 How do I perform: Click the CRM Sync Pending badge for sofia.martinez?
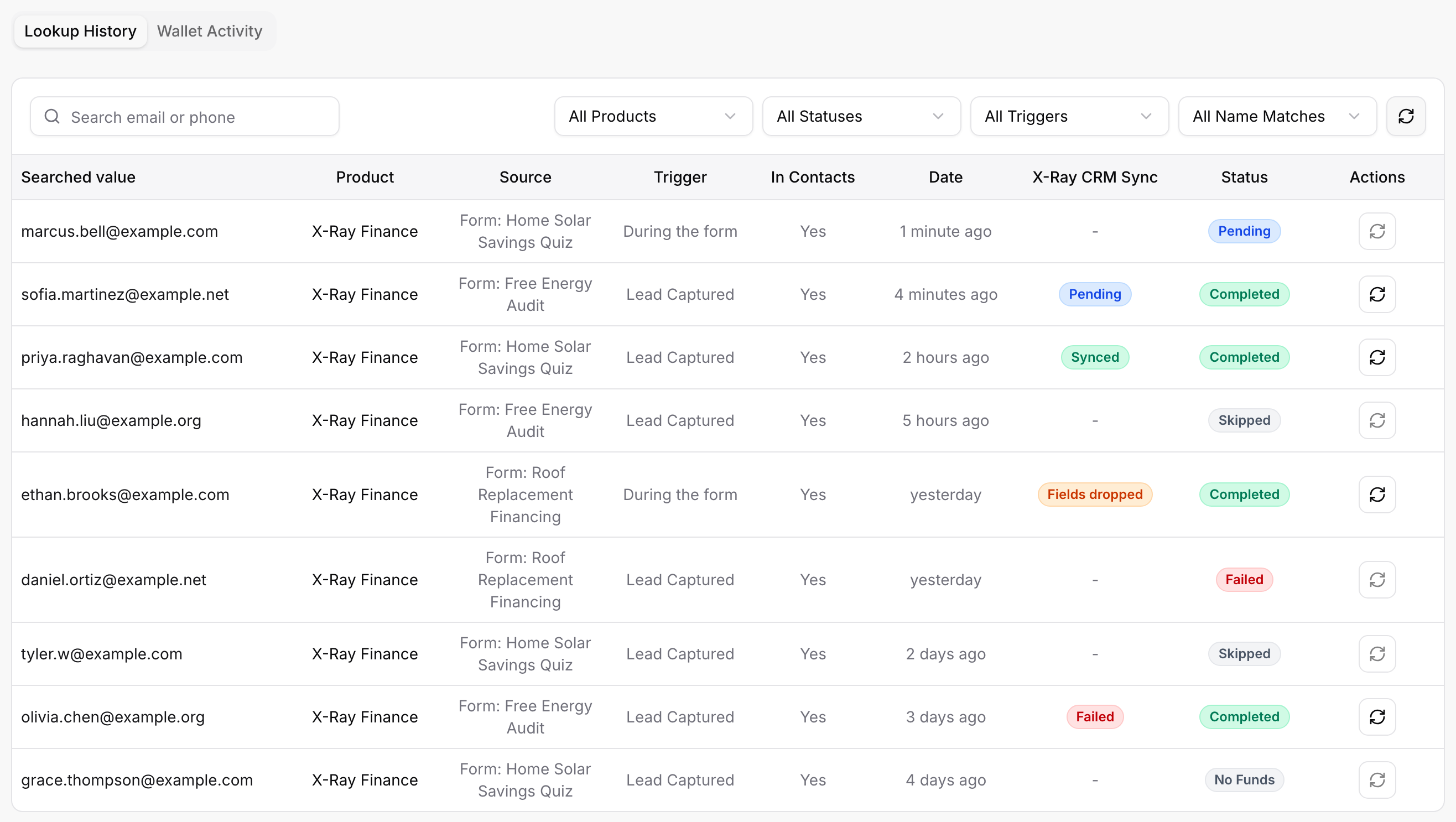click(x=1095, y=294)
